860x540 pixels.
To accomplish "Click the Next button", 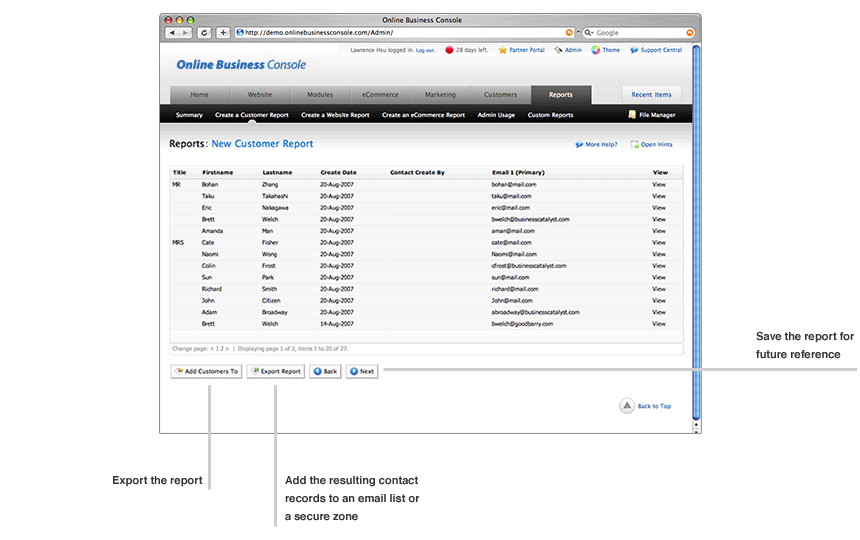I will [x=362, y=371].
